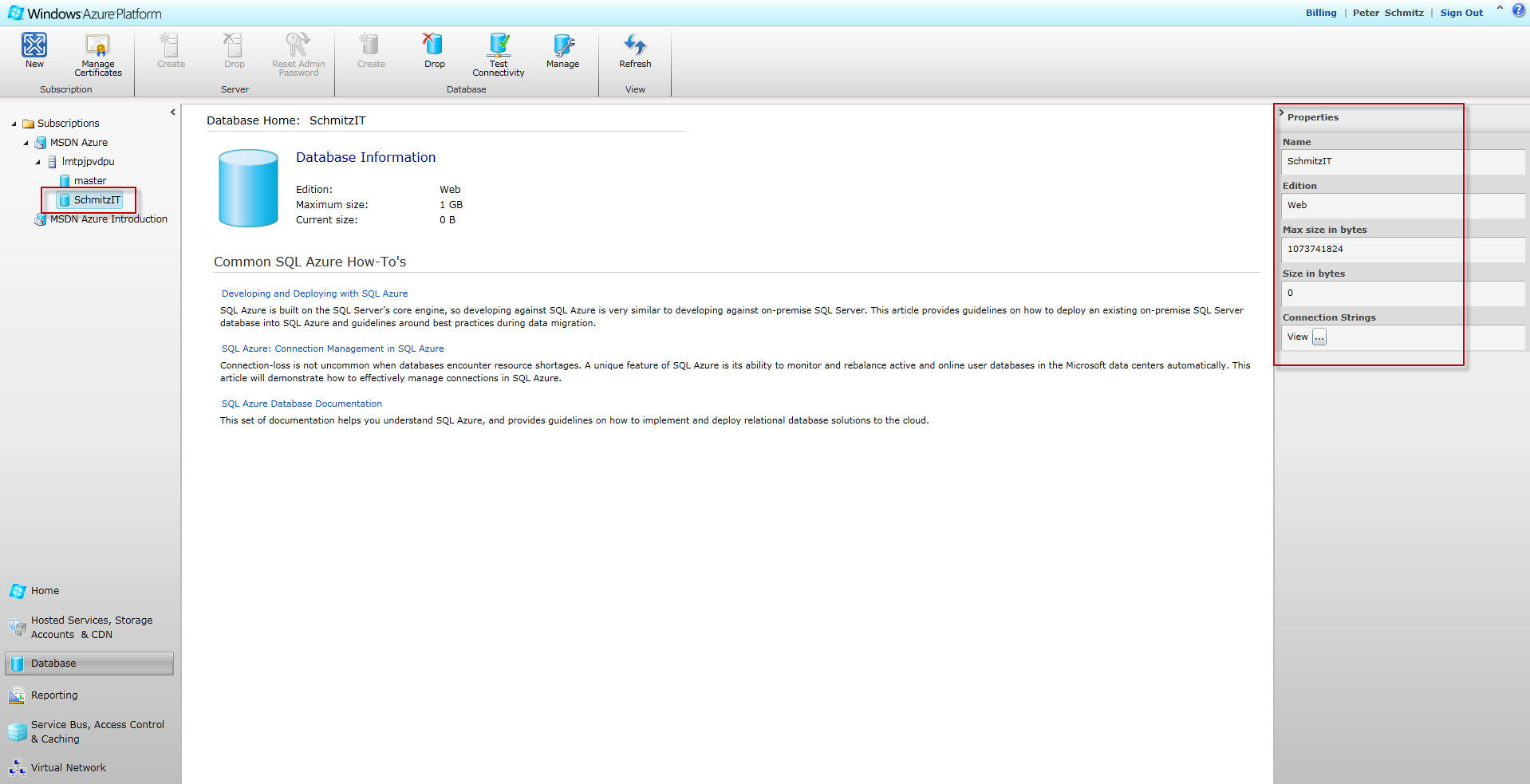The height and width of the screenshot is (784, 1530).
Task: Select server lmtpjpvdpu
Action: [81, 162]
